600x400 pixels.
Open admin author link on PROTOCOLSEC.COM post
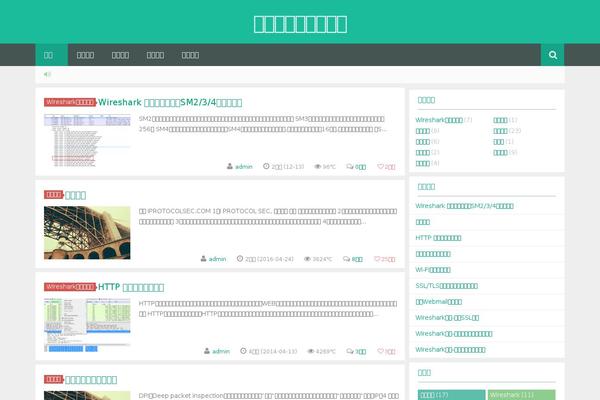tap(217, 259)
